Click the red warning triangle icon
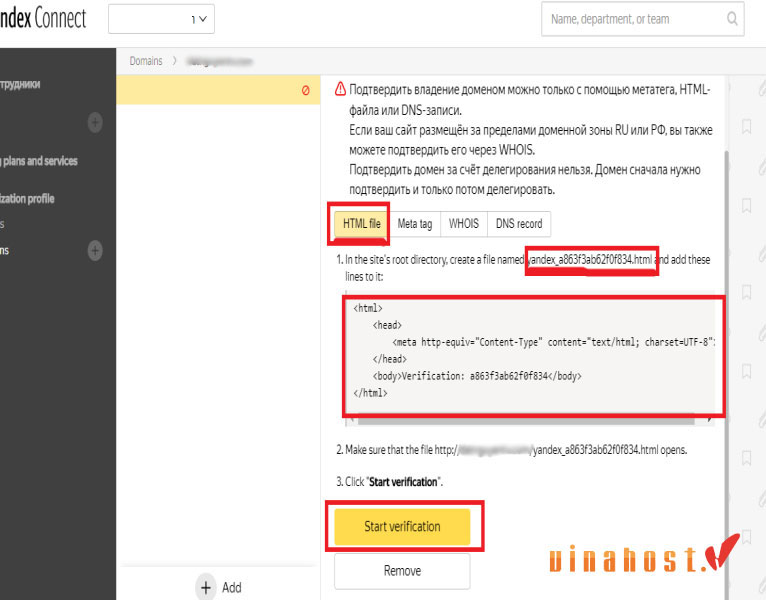766x600 pixels. (340, 89)
